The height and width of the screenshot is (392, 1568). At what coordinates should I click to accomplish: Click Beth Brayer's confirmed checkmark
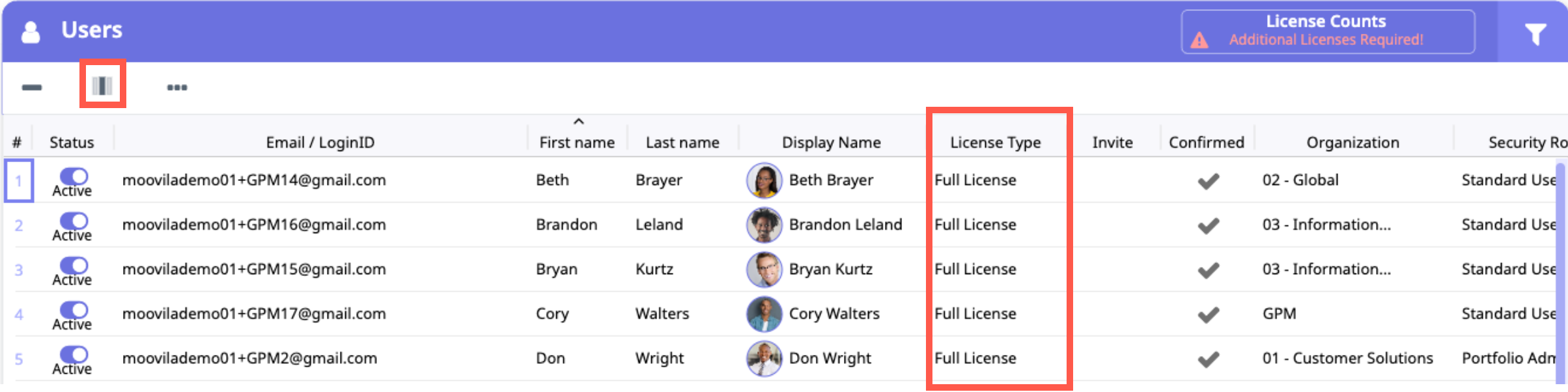pyautogui.click(x=1208, y=181)
